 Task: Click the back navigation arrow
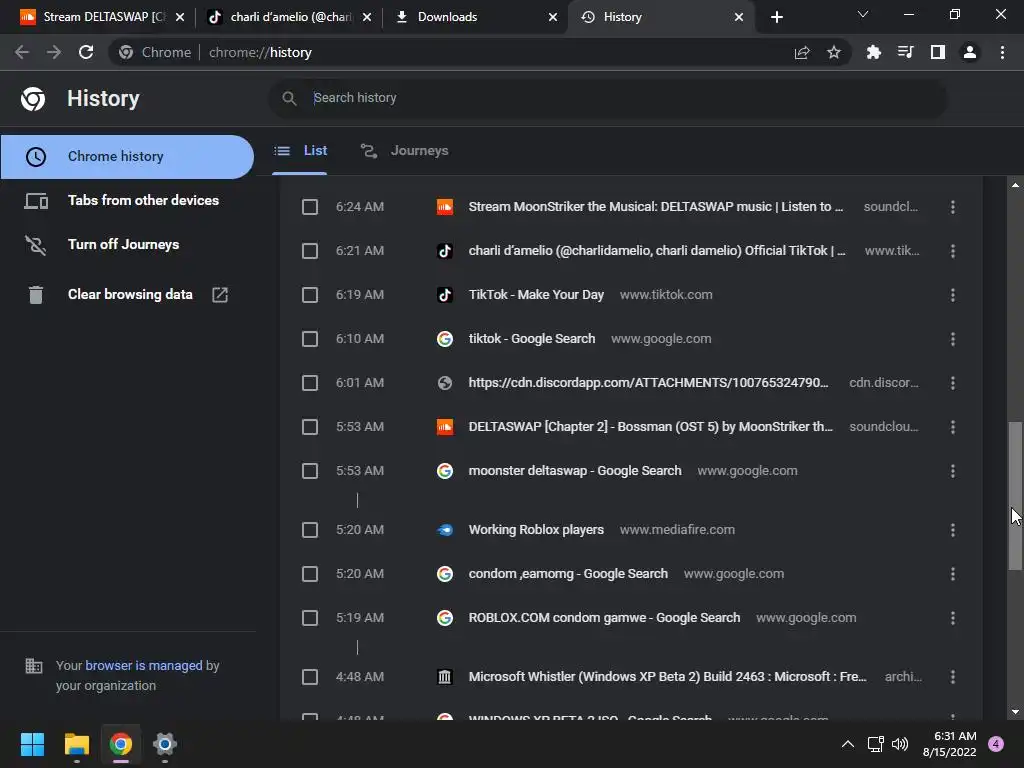click(22, 52)
